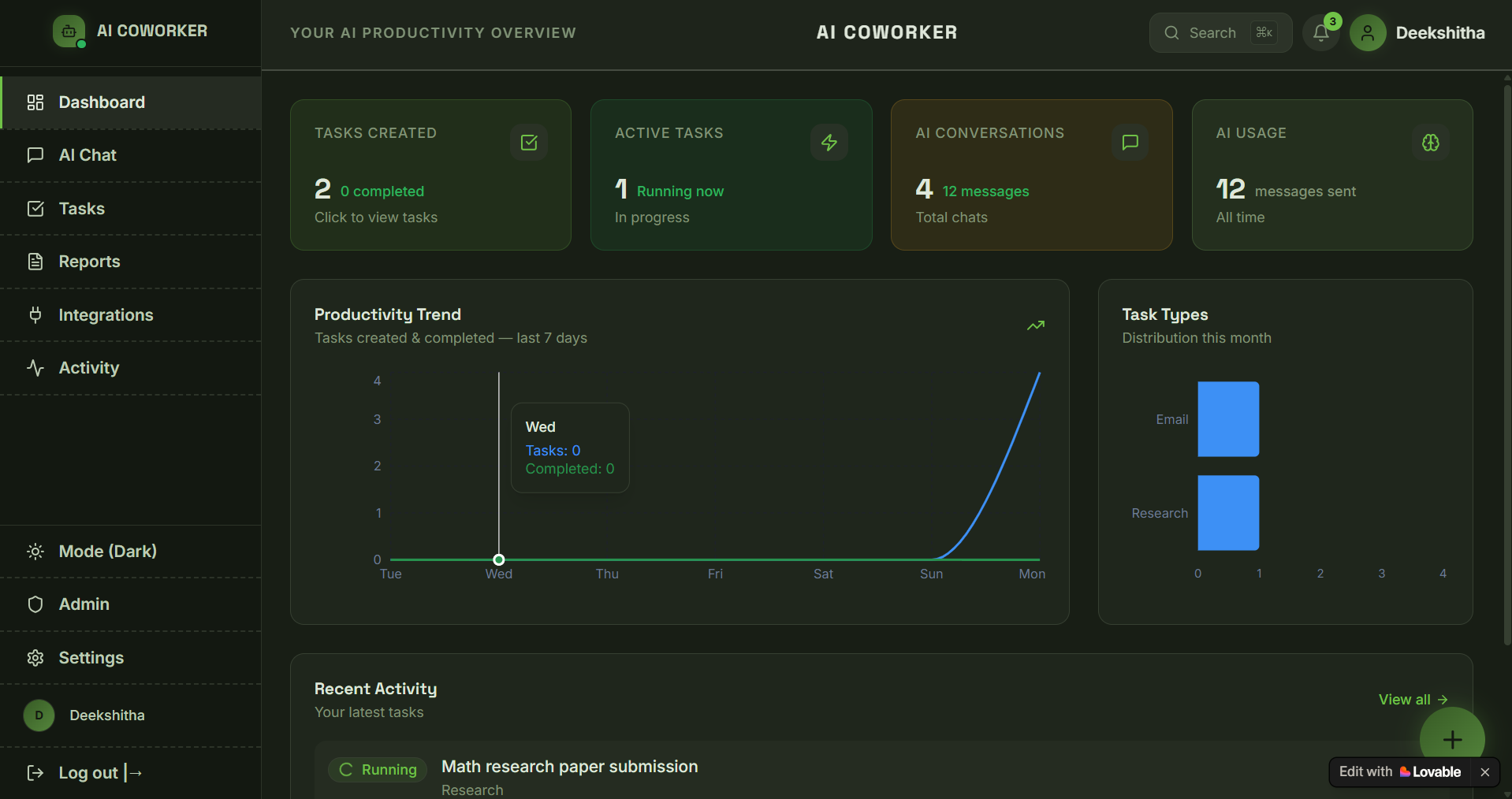Click the Log out door icon
The width and height of the screenshot is (1512, 799).
coord(35,773)
